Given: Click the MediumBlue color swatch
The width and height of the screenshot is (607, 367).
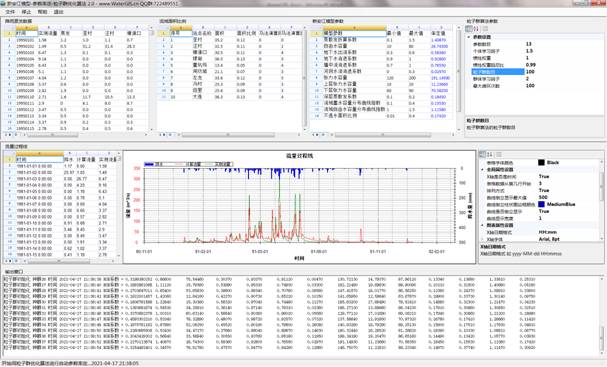Looking at the screenshot, I should point(542,204).
